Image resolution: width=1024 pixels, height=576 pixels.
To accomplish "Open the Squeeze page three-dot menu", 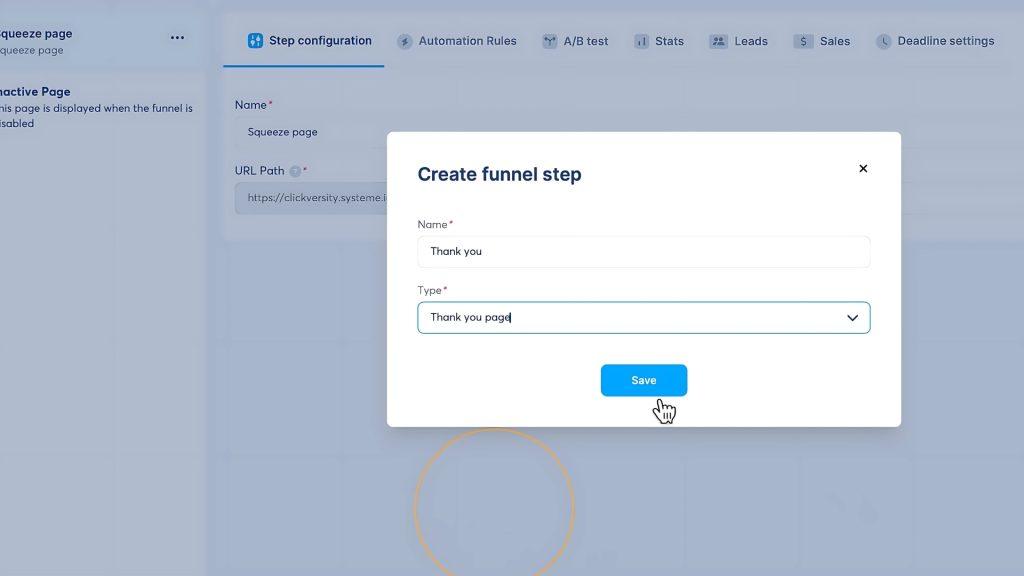I will pos(177,37).
